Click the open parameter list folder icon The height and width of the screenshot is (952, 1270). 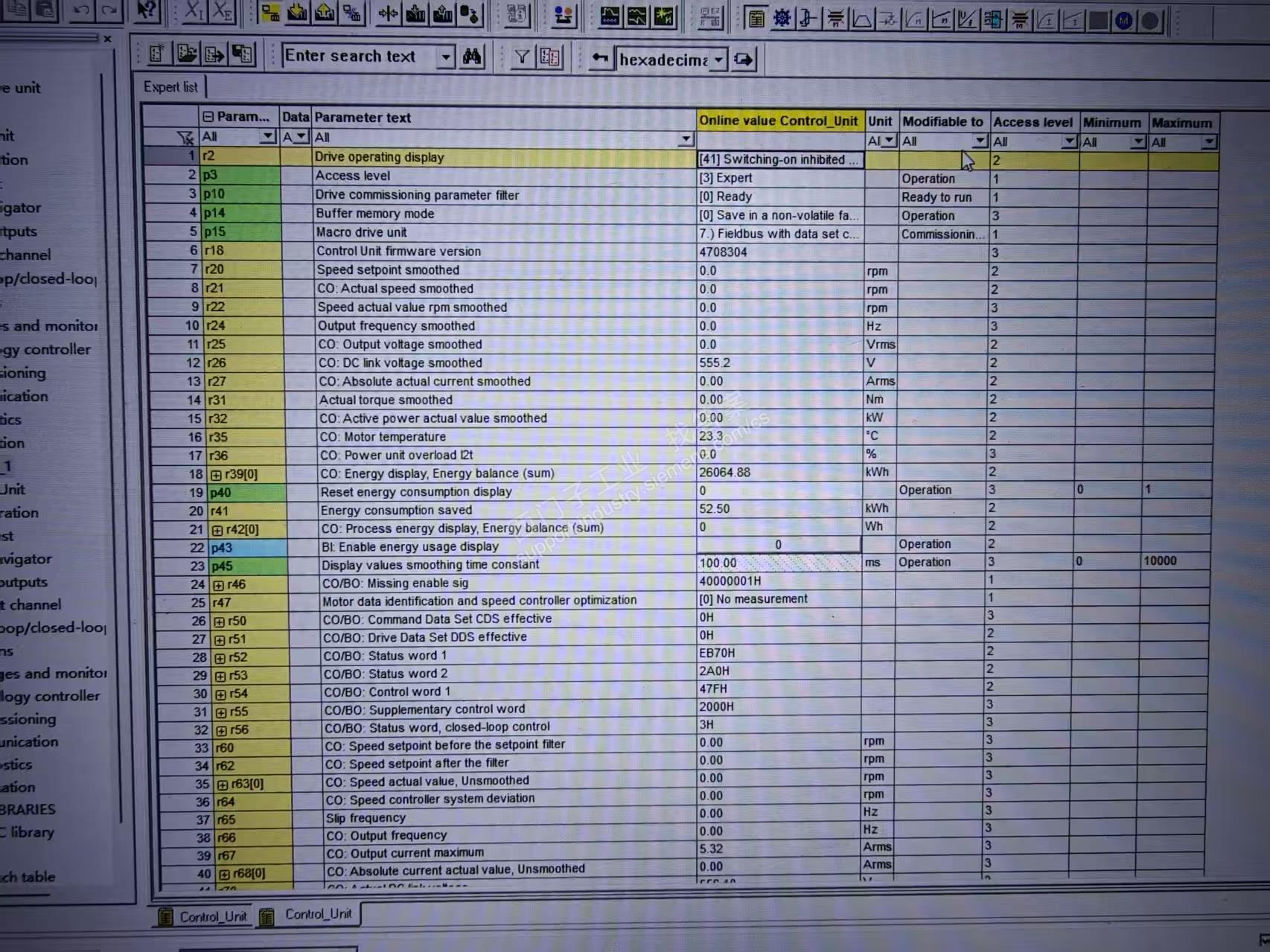tap(186, 54)
